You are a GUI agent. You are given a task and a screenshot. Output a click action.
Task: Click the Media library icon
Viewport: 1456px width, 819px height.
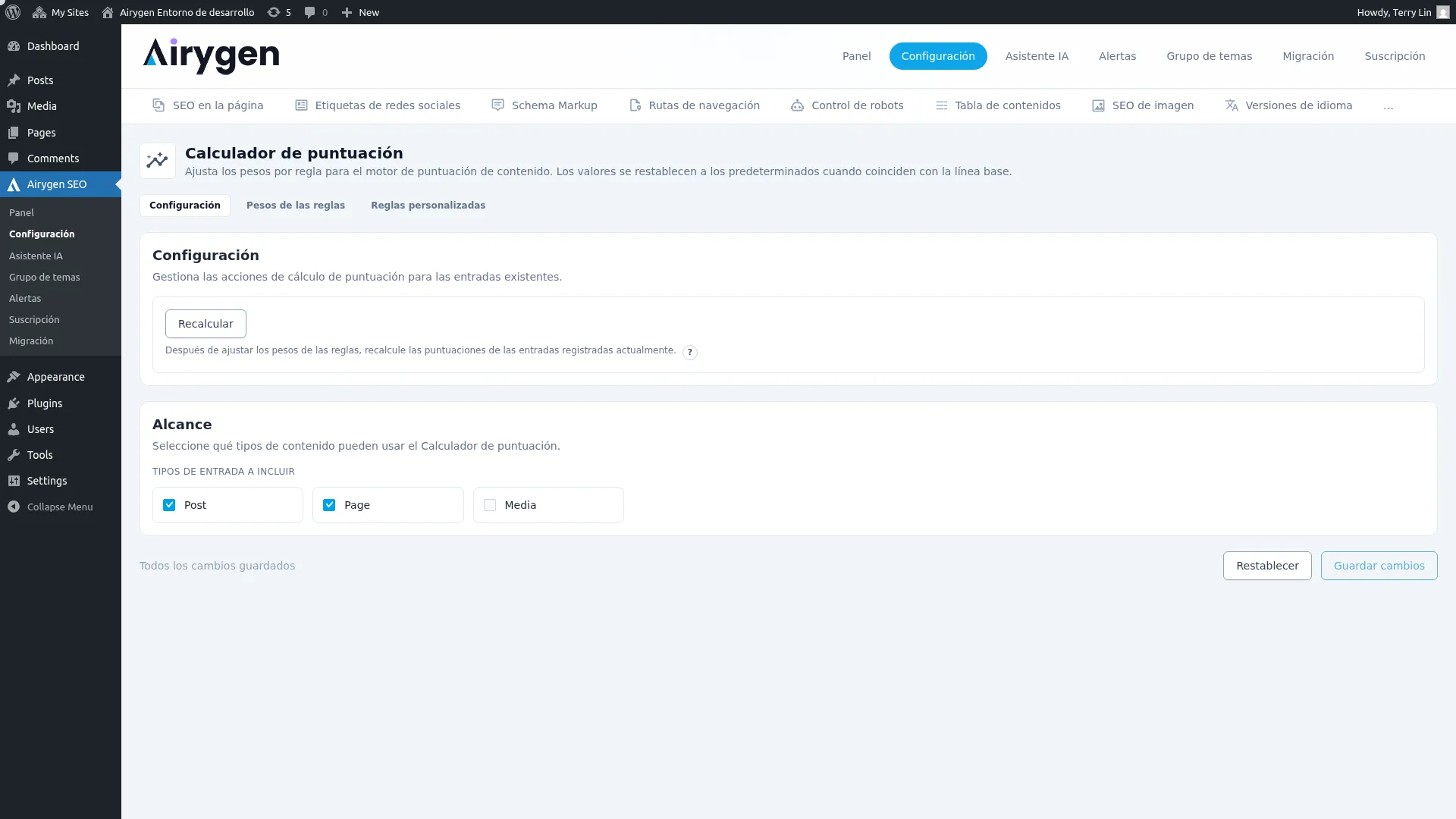coord(14,106)
